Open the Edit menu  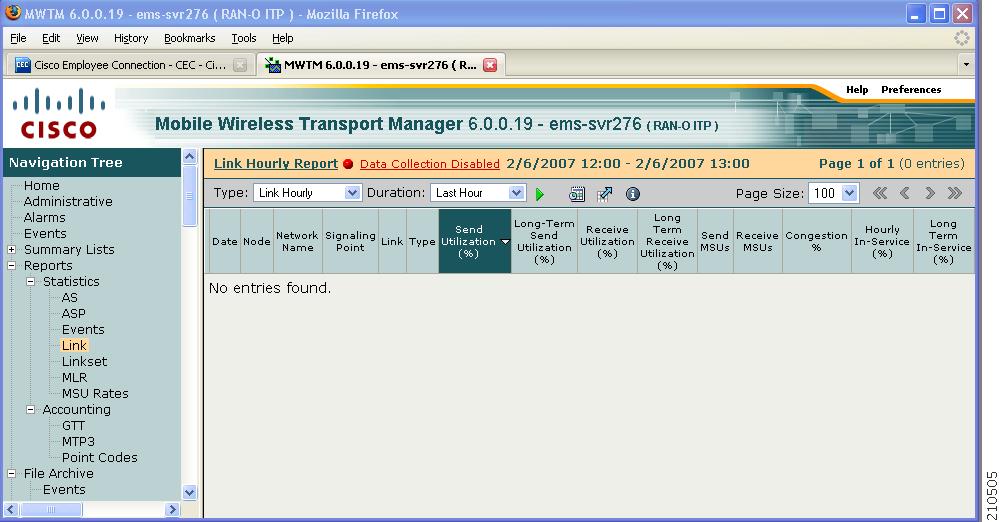click(51, 38)
